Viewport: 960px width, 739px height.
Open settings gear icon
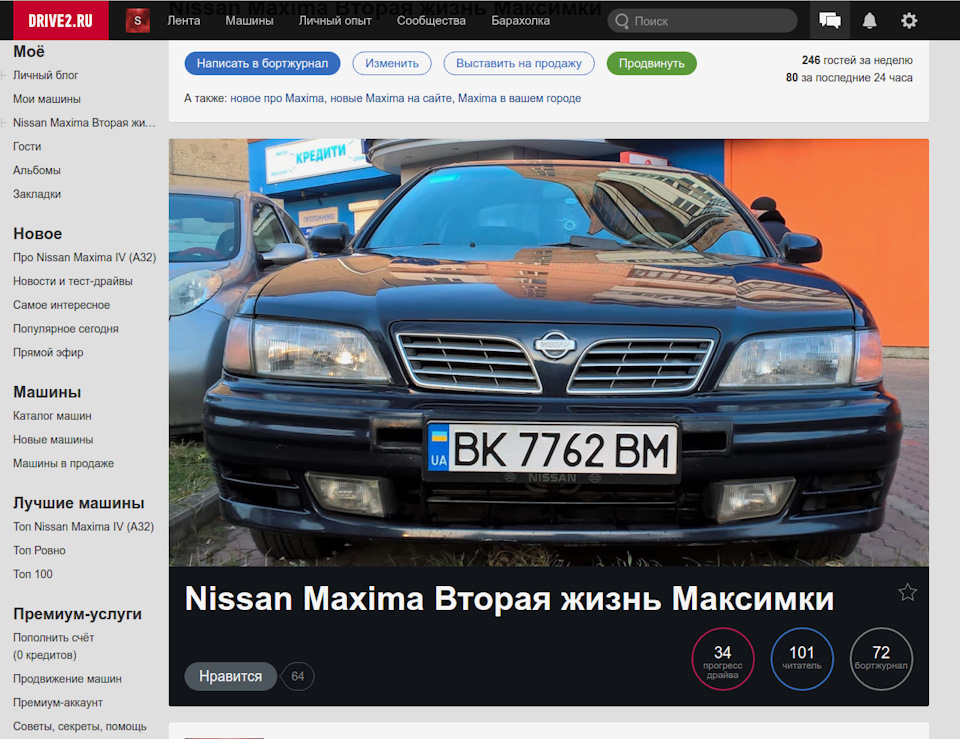[909, 21]
